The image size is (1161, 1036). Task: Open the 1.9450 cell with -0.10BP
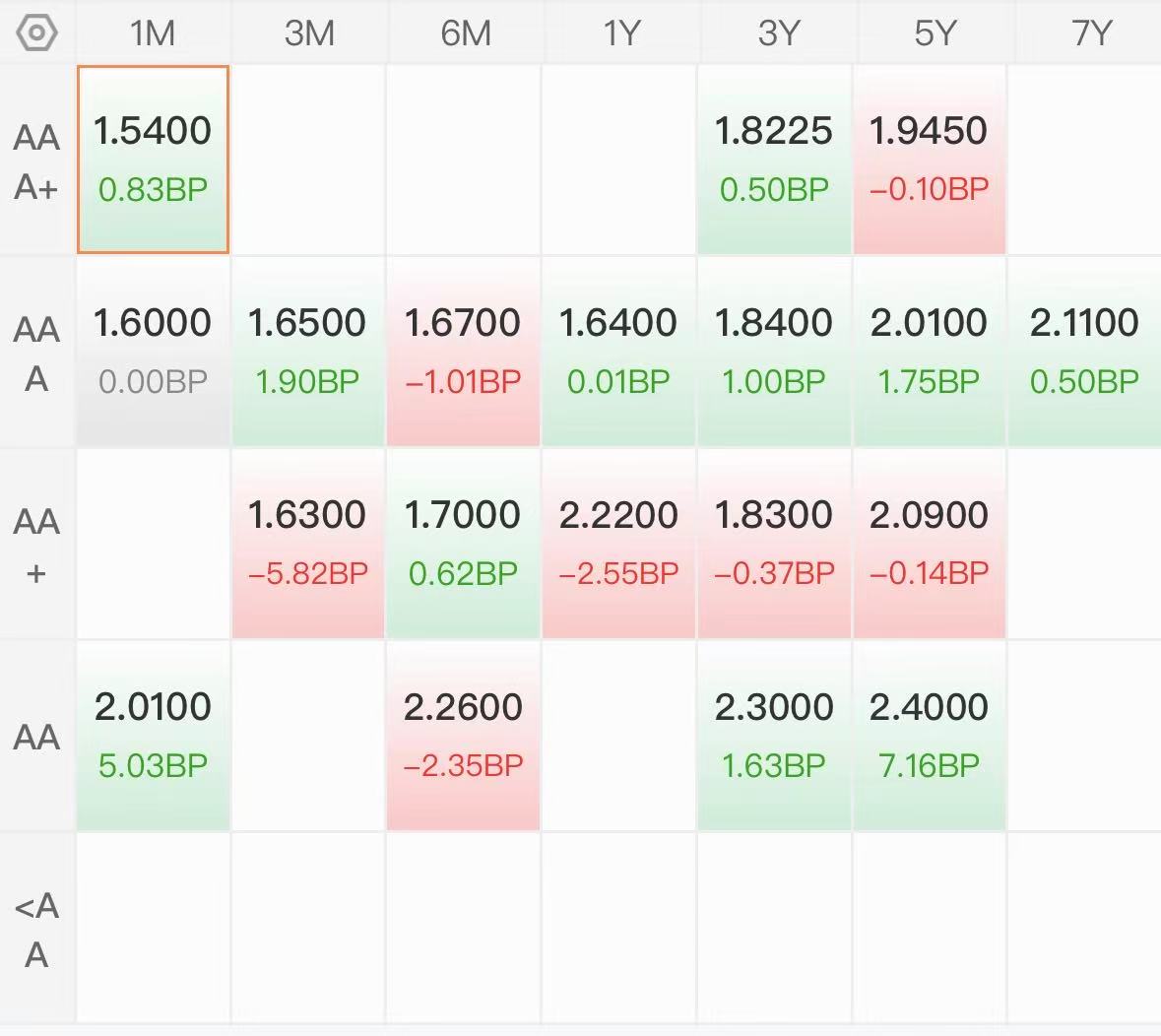tap(930, 160)
